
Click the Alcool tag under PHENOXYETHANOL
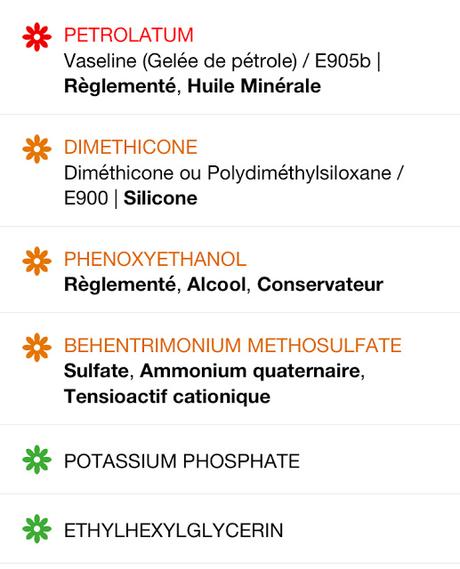pyautogui.click(x=217, y=284)
